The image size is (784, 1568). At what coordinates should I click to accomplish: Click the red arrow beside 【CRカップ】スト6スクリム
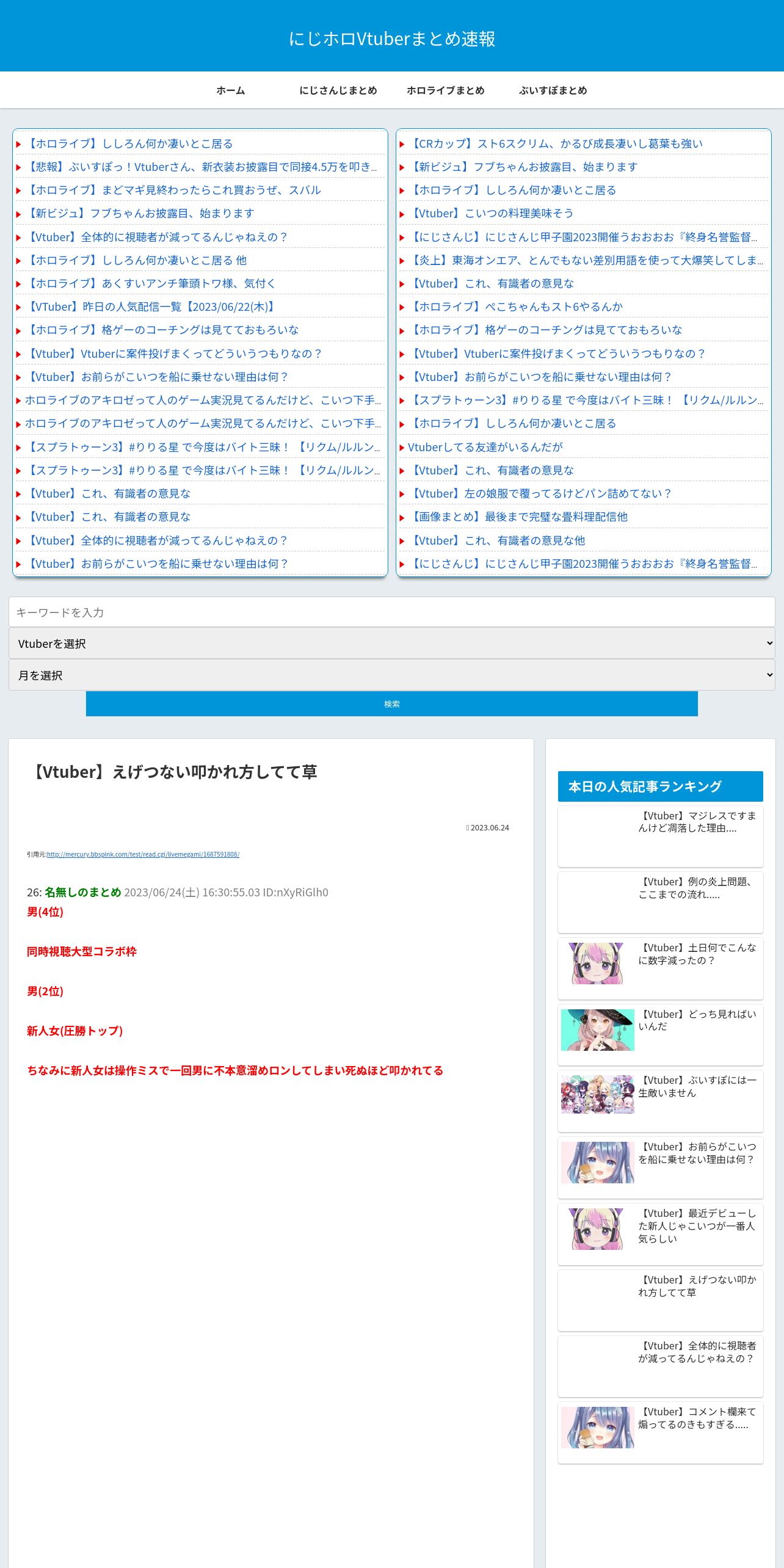pos(402,144)
